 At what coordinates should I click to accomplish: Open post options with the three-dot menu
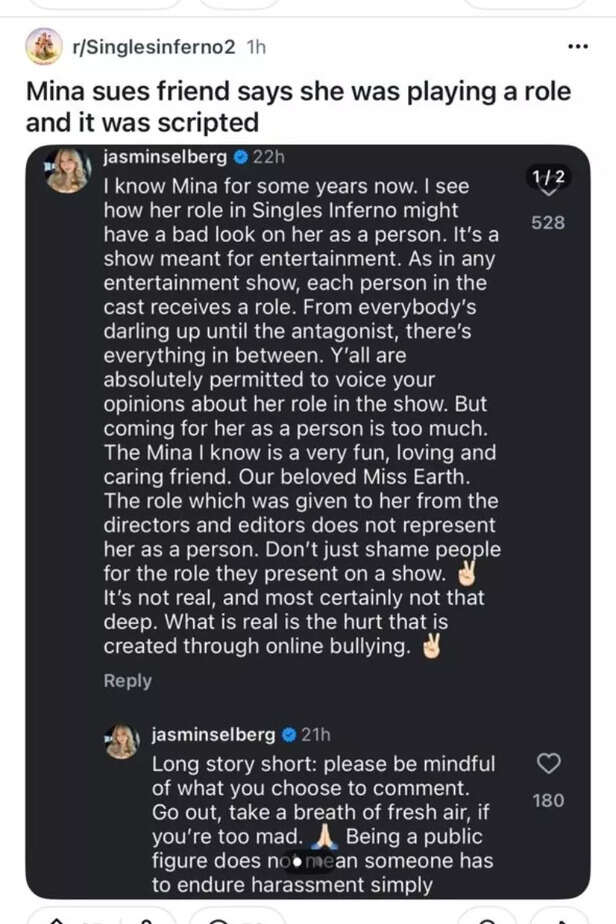577,45
